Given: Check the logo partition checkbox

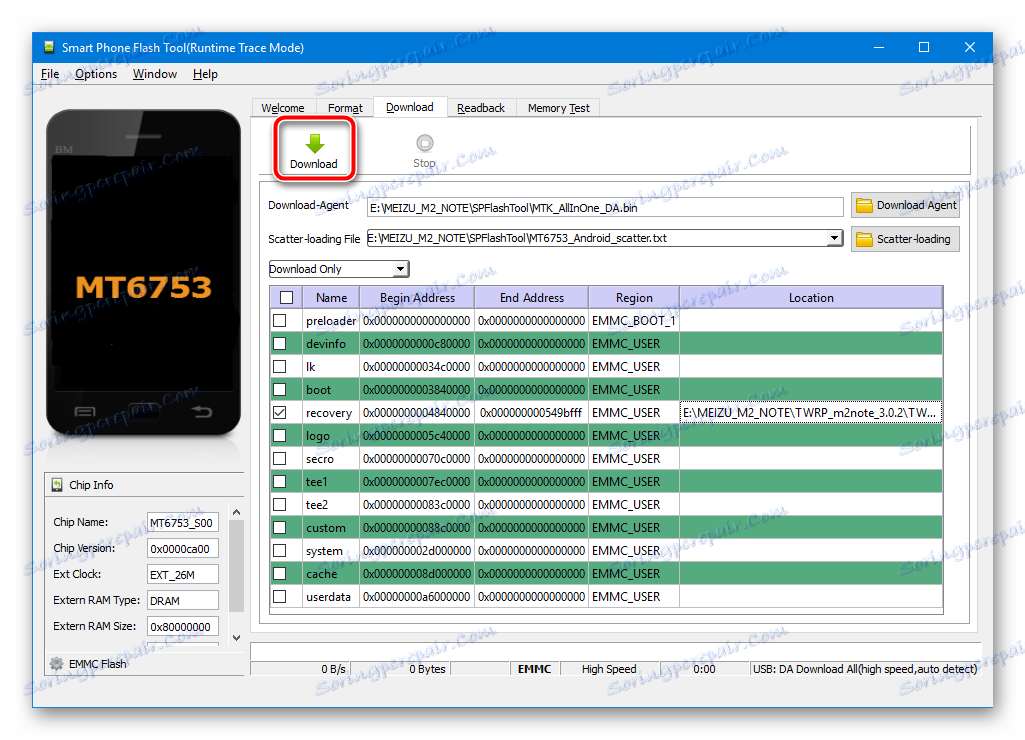Looking at the screenshot, I should click(280, 435).
